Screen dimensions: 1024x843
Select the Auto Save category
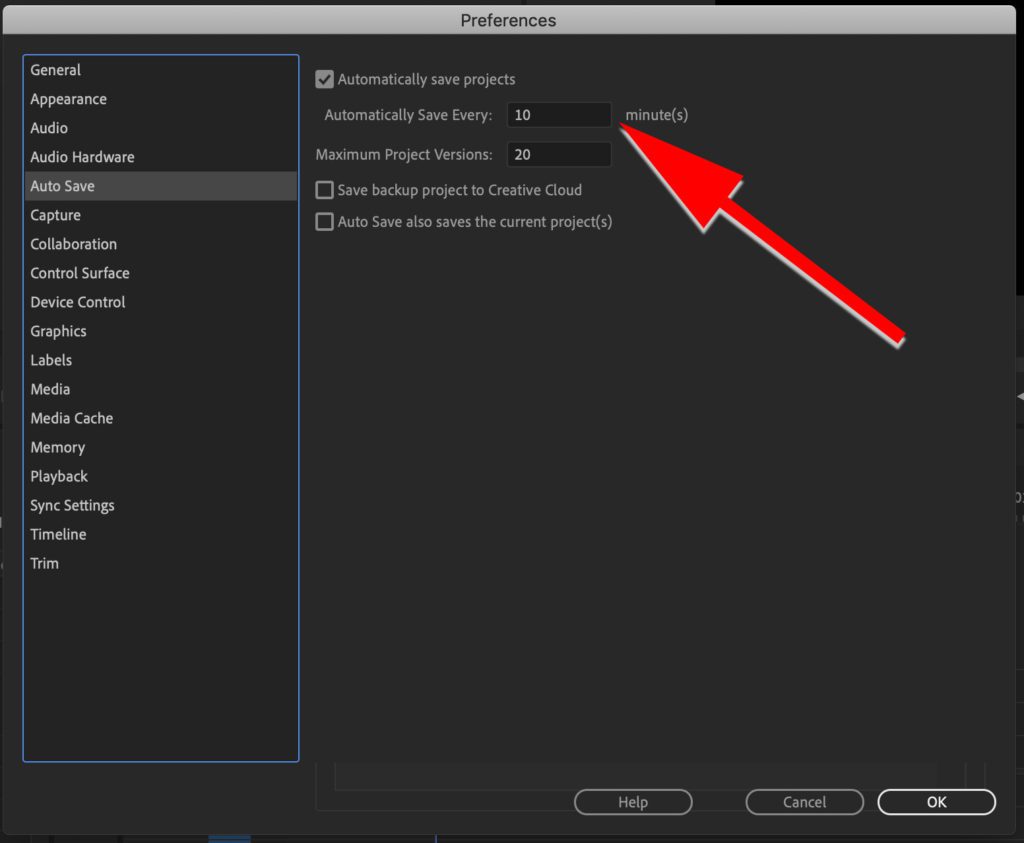pos(161,186)
